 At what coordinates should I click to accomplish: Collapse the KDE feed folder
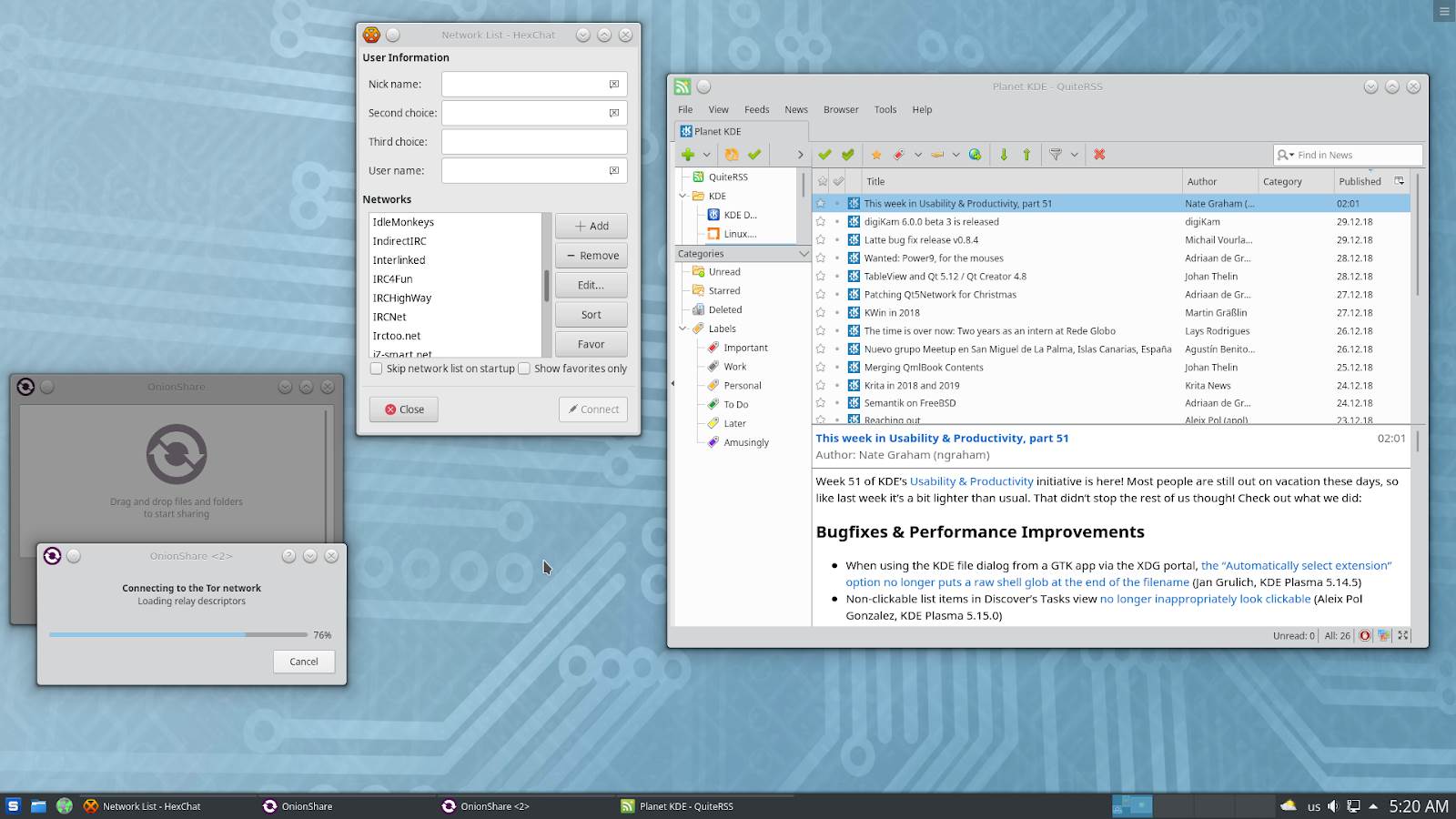coord(683,196)
